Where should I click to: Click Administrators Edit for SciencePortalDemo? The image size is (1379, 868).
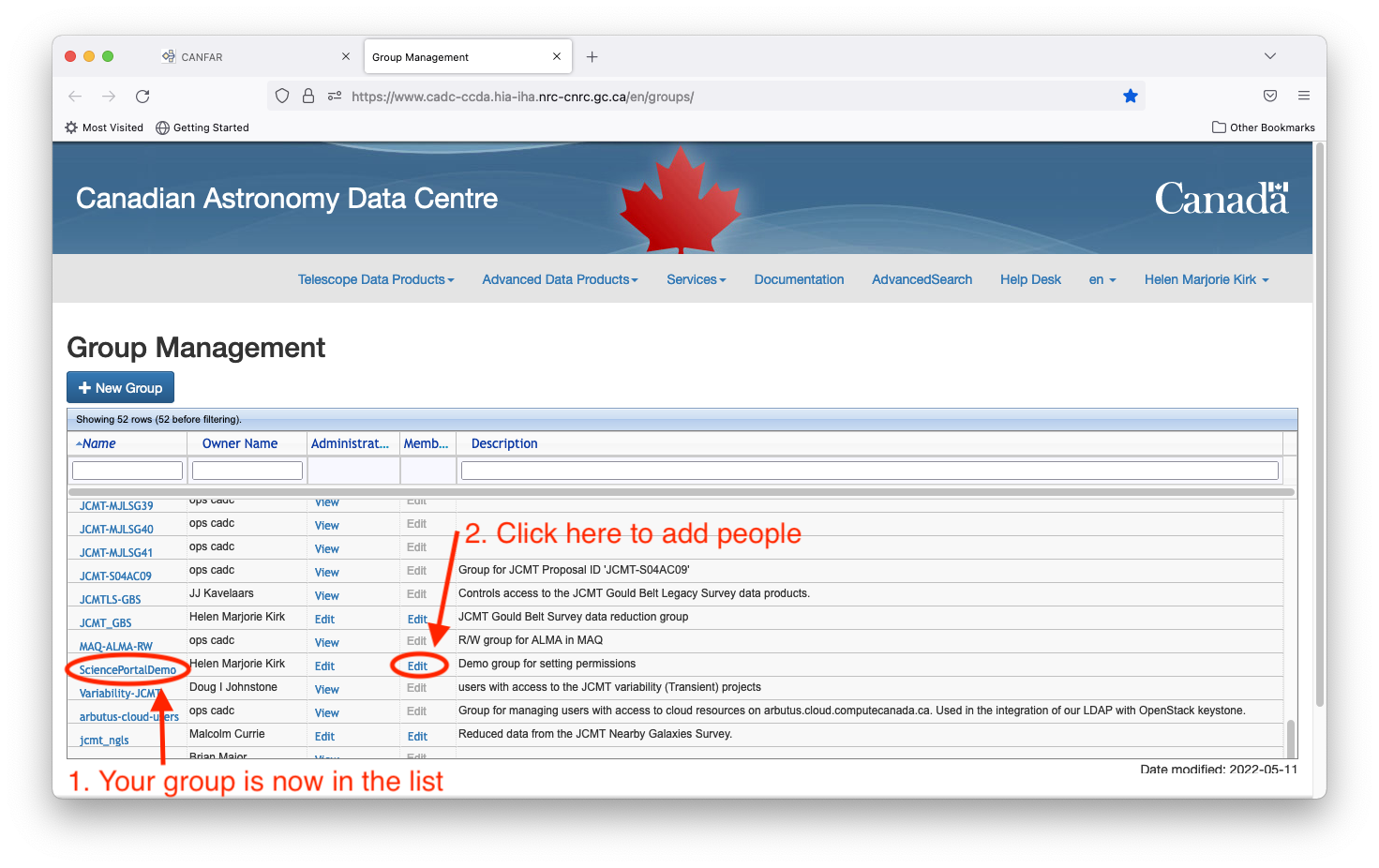point(324,666)
